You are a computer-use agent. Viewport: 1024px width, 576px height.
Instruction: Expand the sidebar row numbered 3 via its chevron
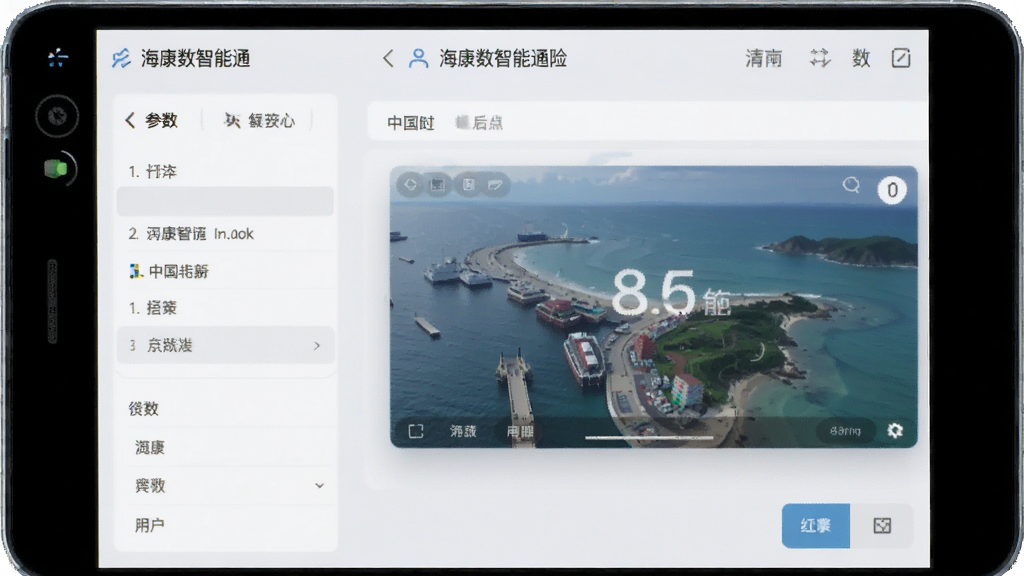(x=317, y=345)
